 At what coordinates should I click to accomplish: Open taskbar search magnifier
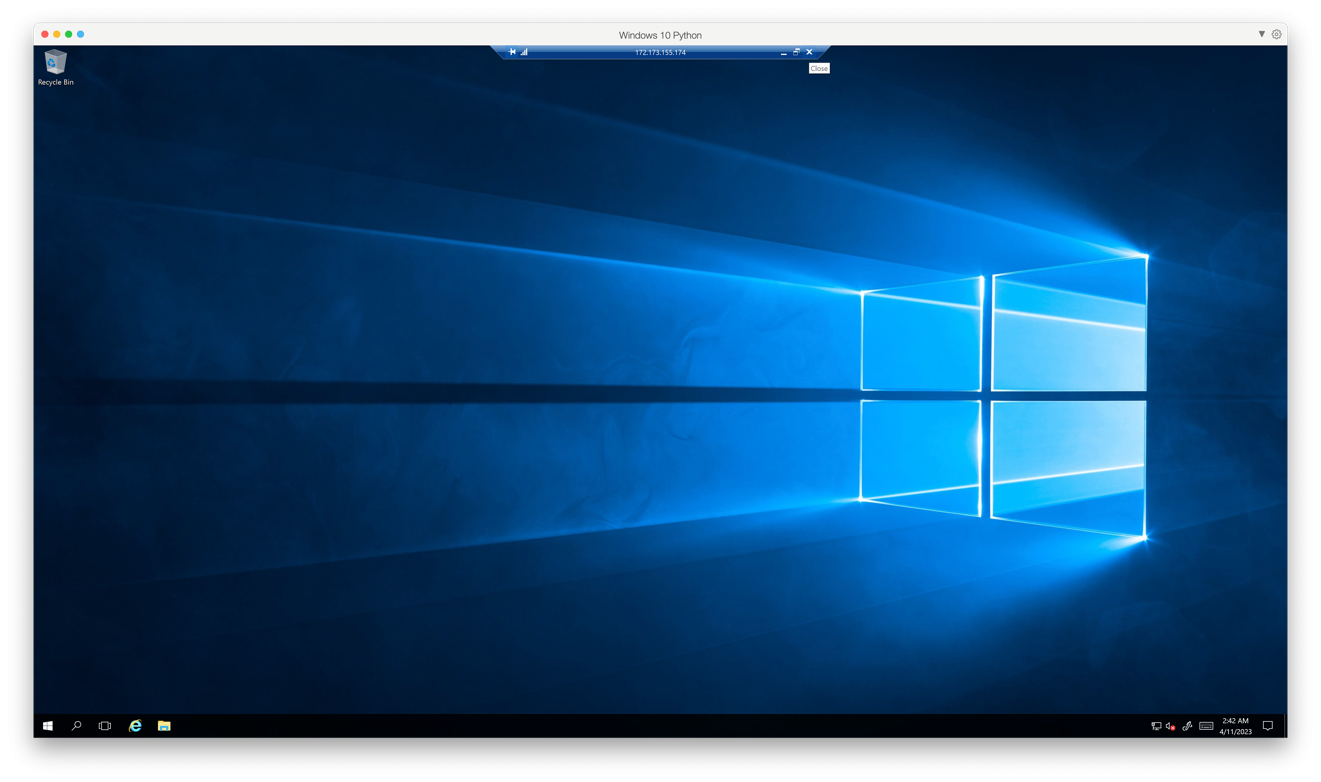[x=76, y=726]
